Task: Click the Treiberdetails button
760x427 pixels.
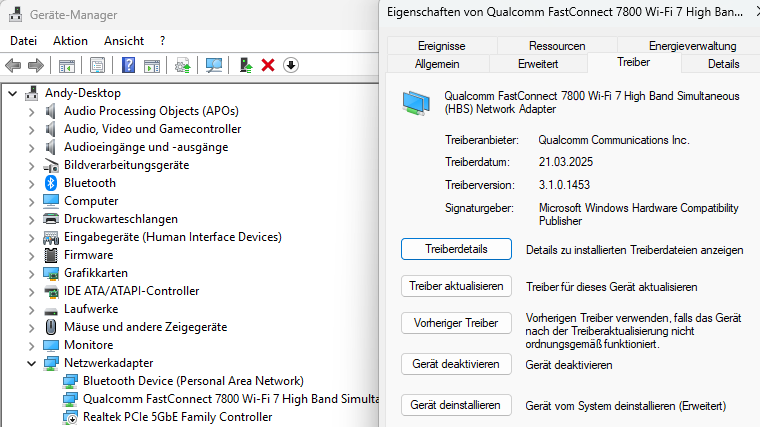Action: tap(456, 249)
